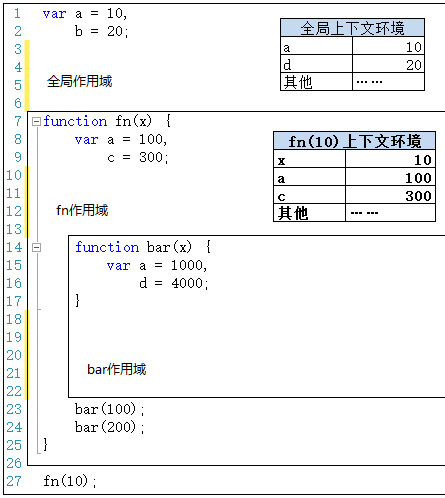Click the 'fn(10) 上下文环境' table header
The height and width of the screenshot is (498, 445).
354,141
